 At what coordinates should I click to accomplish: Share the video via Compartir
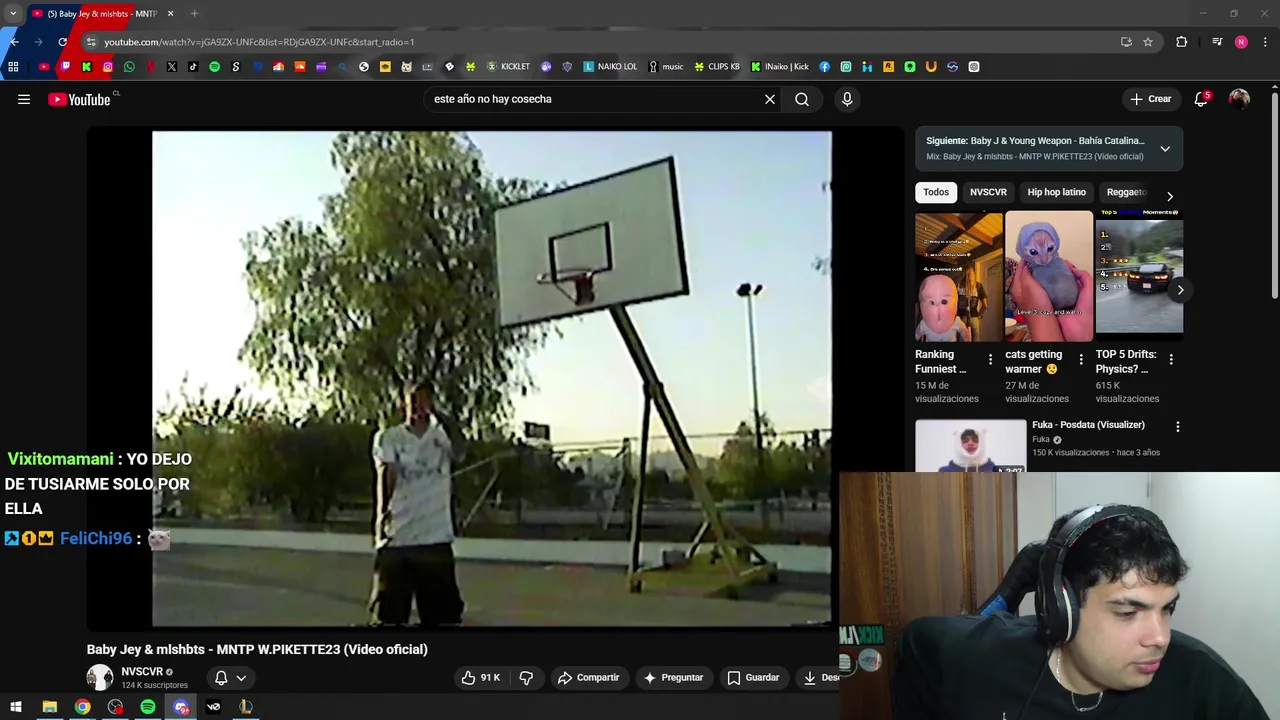click(589, 678)
